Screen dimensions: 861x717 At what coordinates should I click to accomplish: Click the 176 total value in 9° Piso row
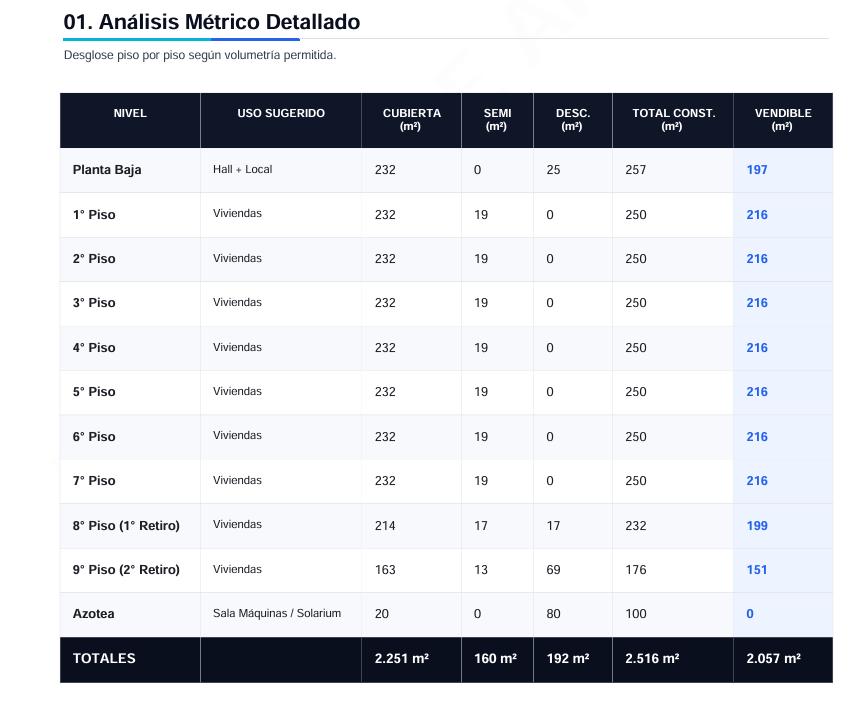coord(635,569)
